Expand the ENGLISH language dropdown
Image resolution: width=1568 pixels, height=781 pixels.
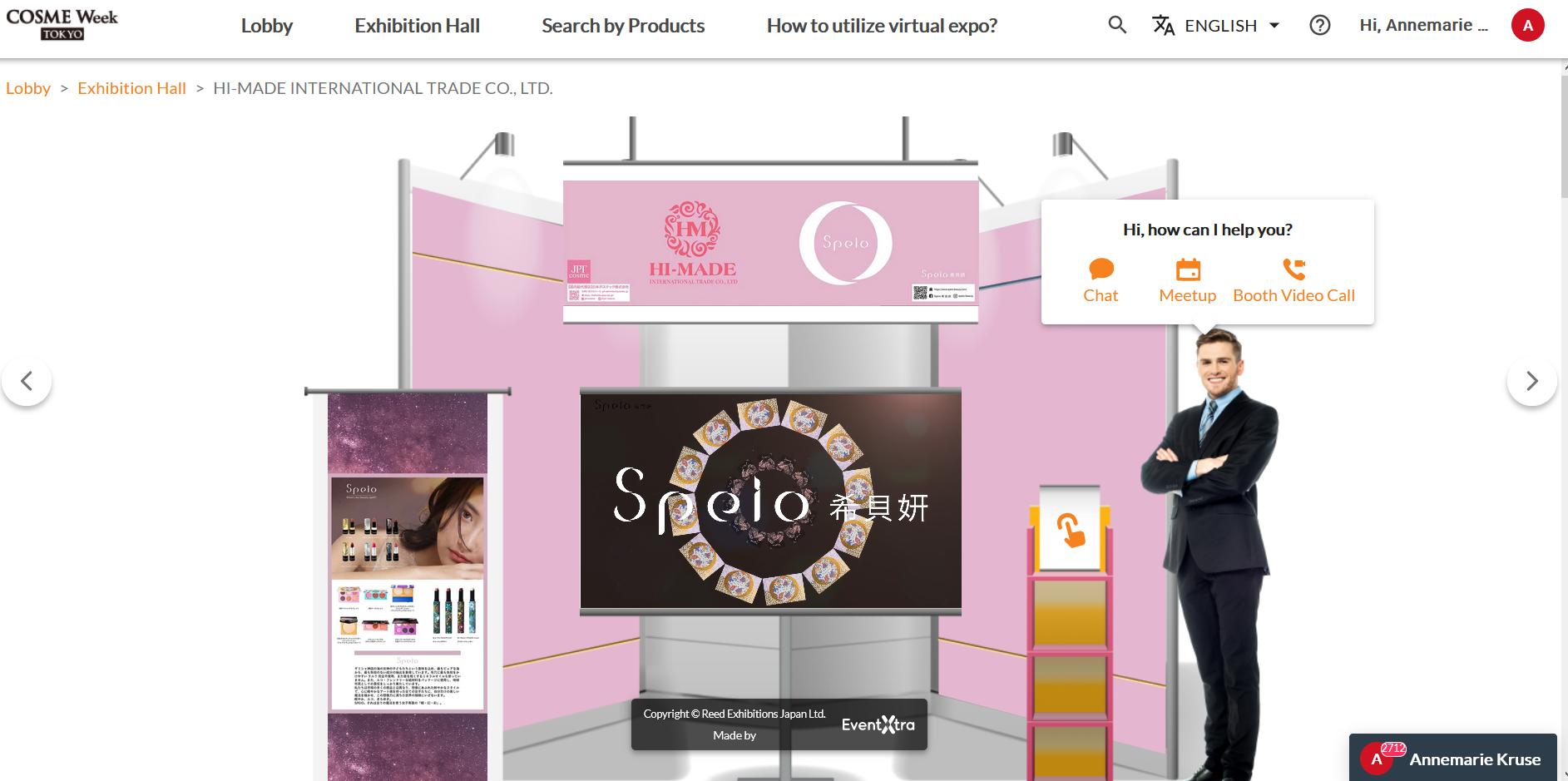point(1231,26)
